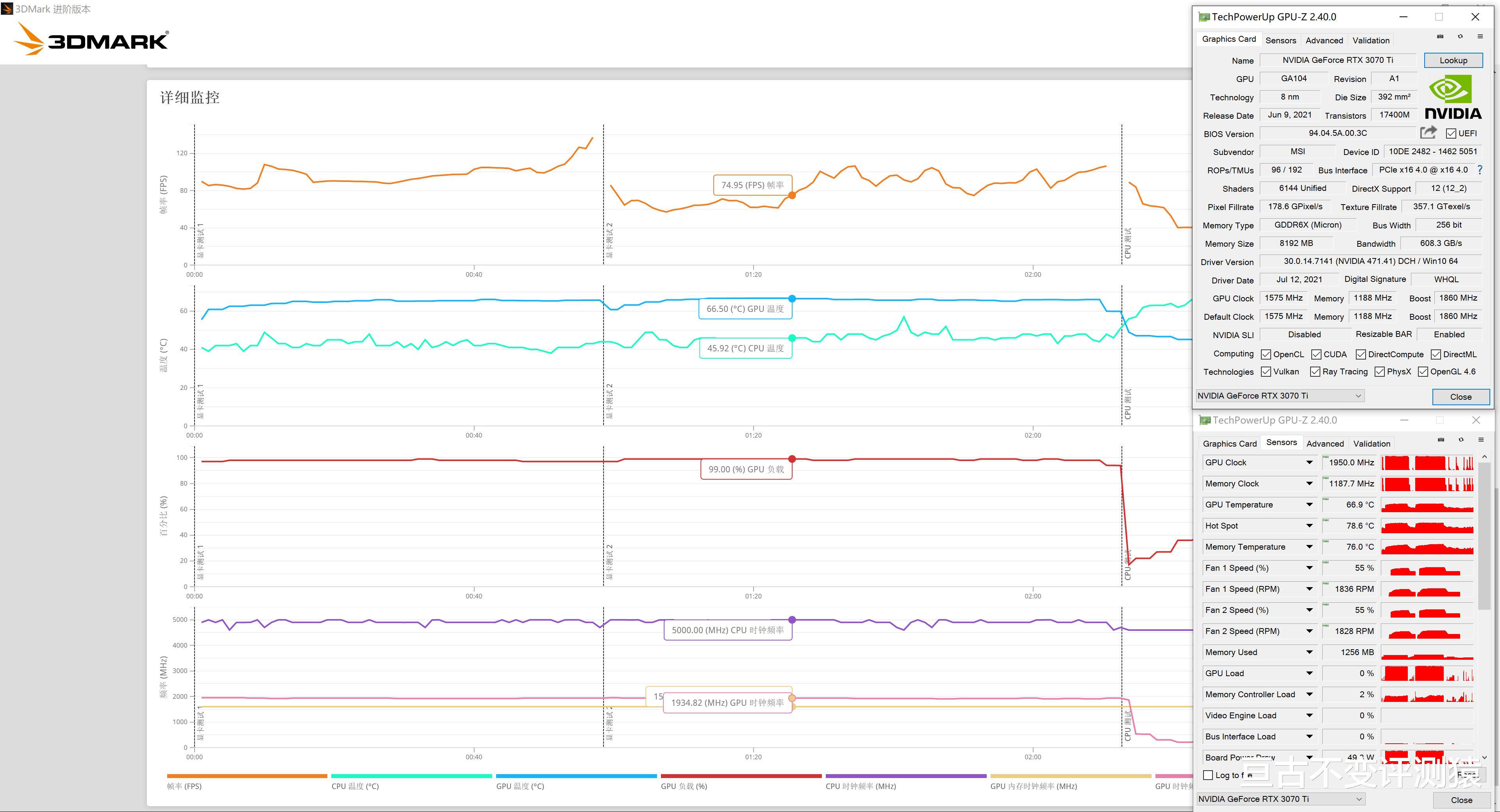Screen dimensions: 1500x812
Task: Expand the GPU Temperature sensor dropdown arrow
Action: (1309, 505)
